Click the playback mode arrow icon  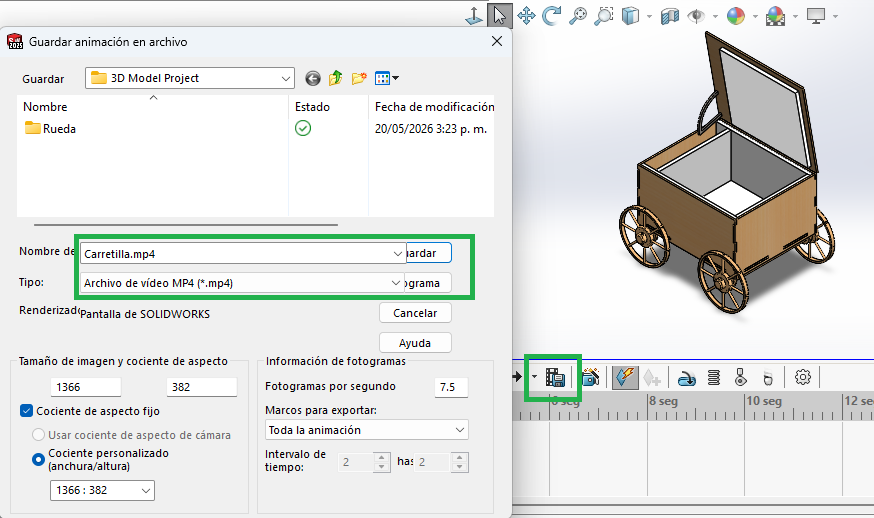(517, 377)
